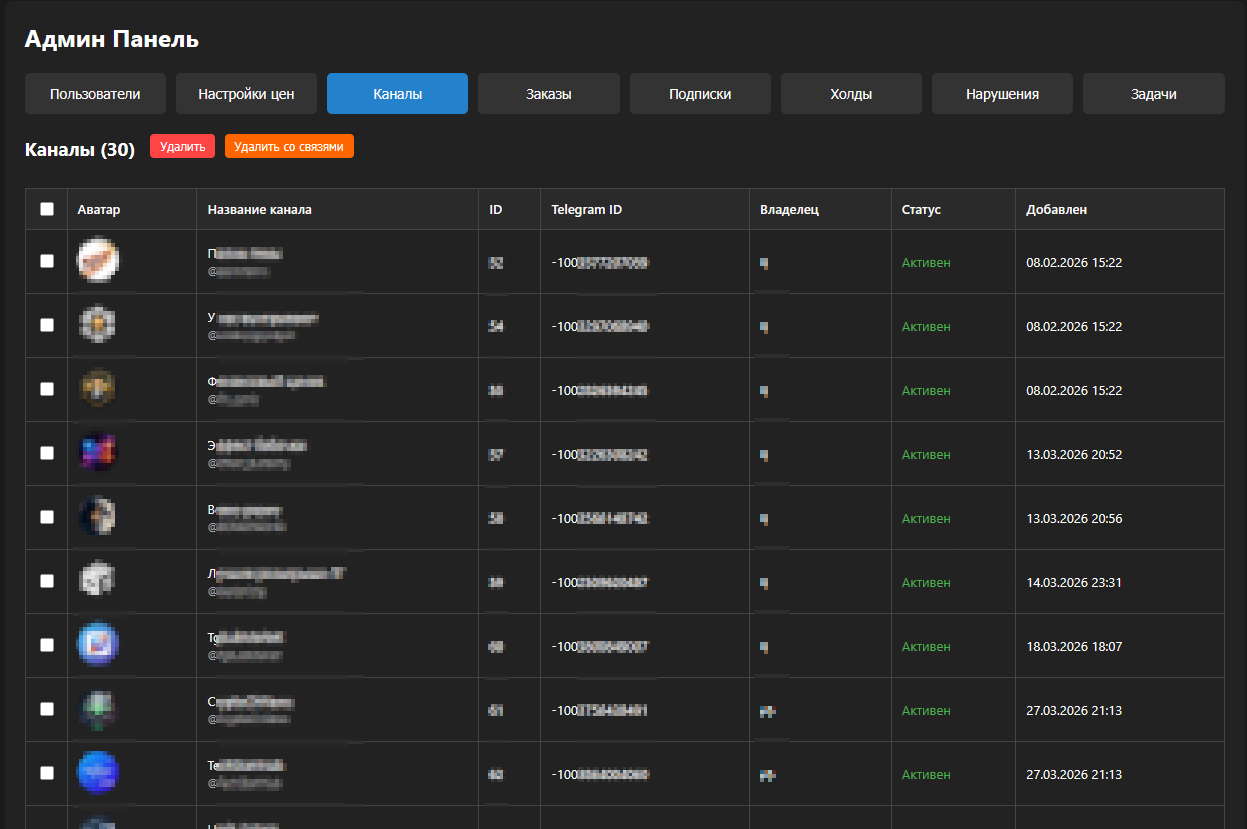
Task: Open the Подписки tab
Action: click(700, 94)
